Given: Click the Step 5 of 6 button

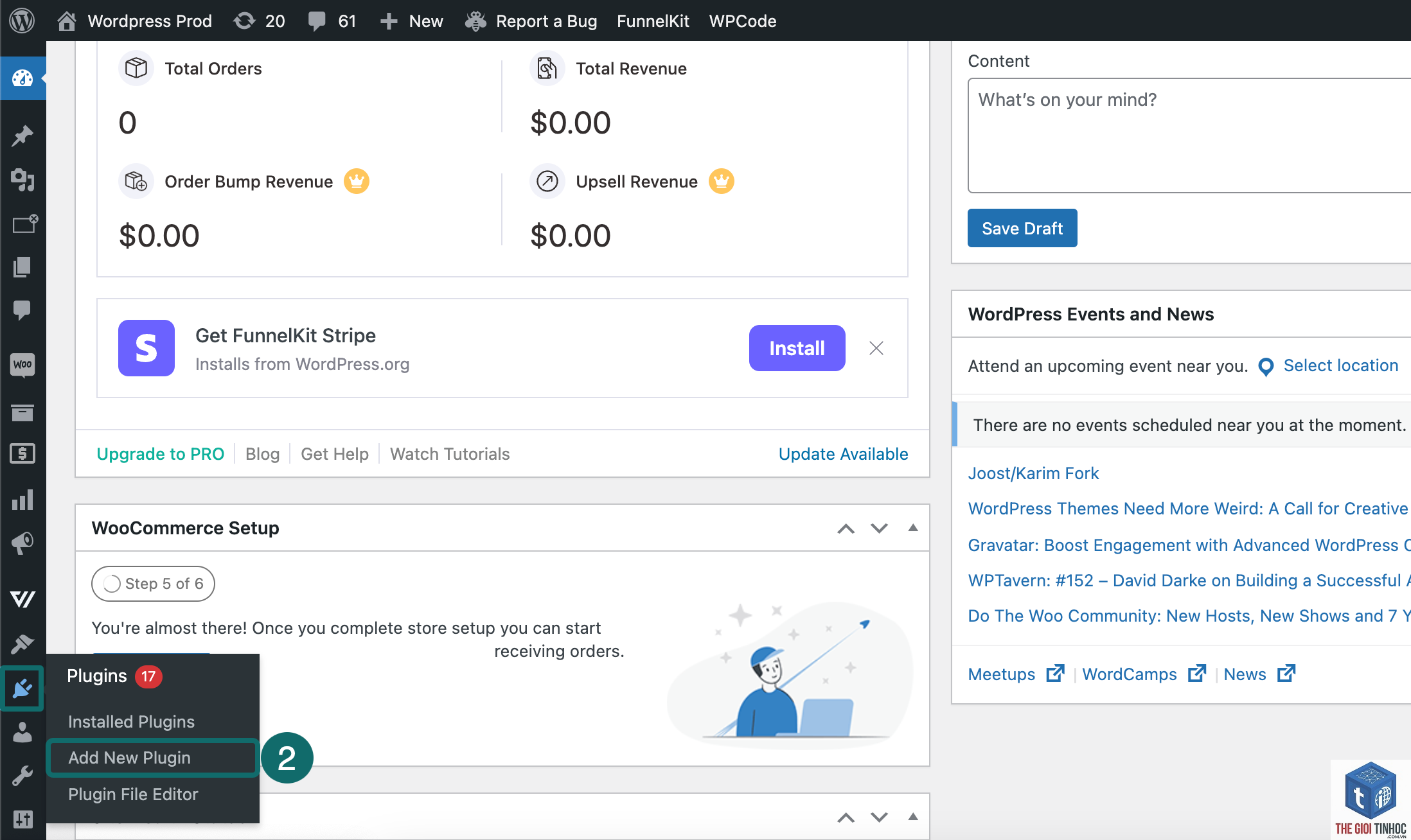Looking at the screenshot, I should tap(153, 584).
